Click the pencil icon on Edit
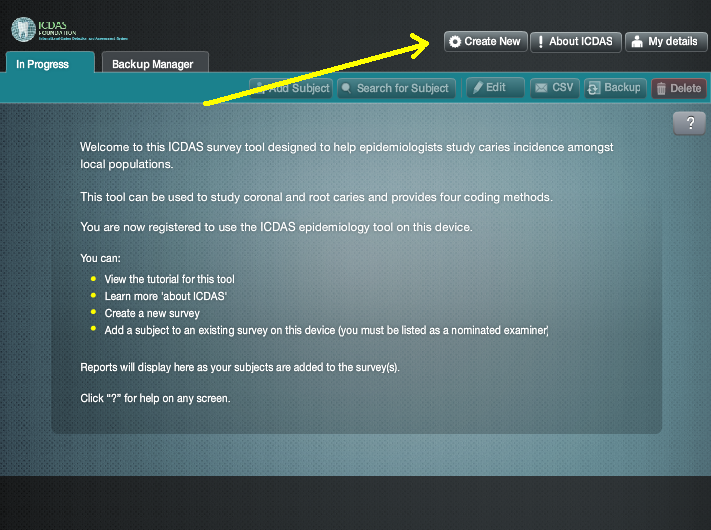Viewport: 711px width, 530px height. coord(478,88)
